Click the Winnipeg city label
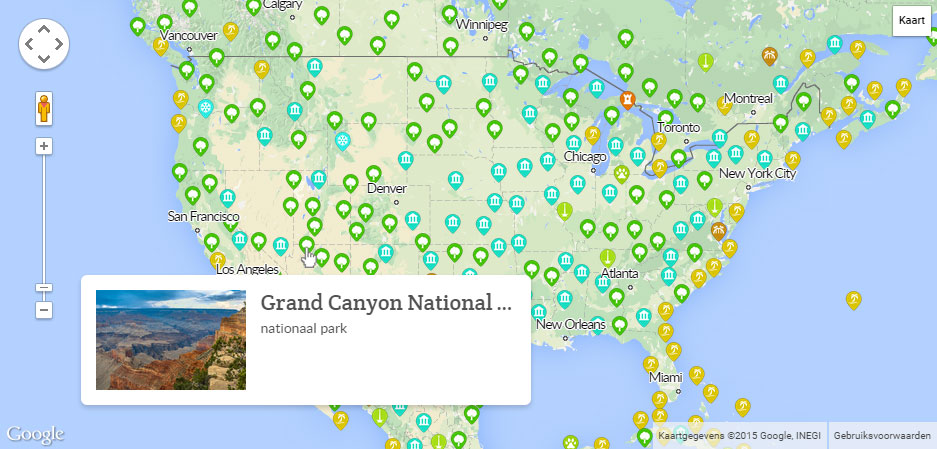The image size is (937, 449). [482, 25]
